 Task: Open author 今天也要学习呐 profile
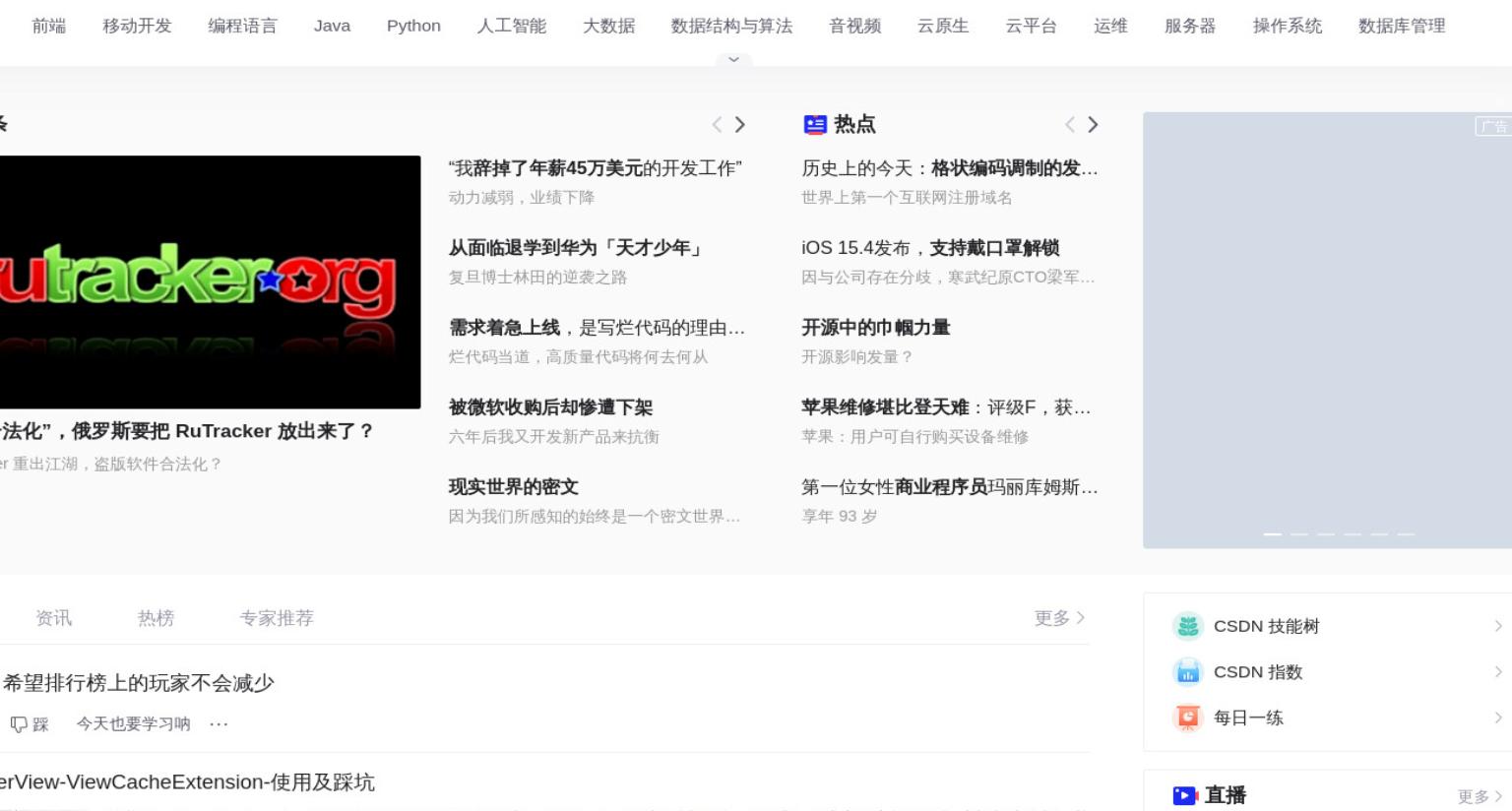click(x=134, y=724)
